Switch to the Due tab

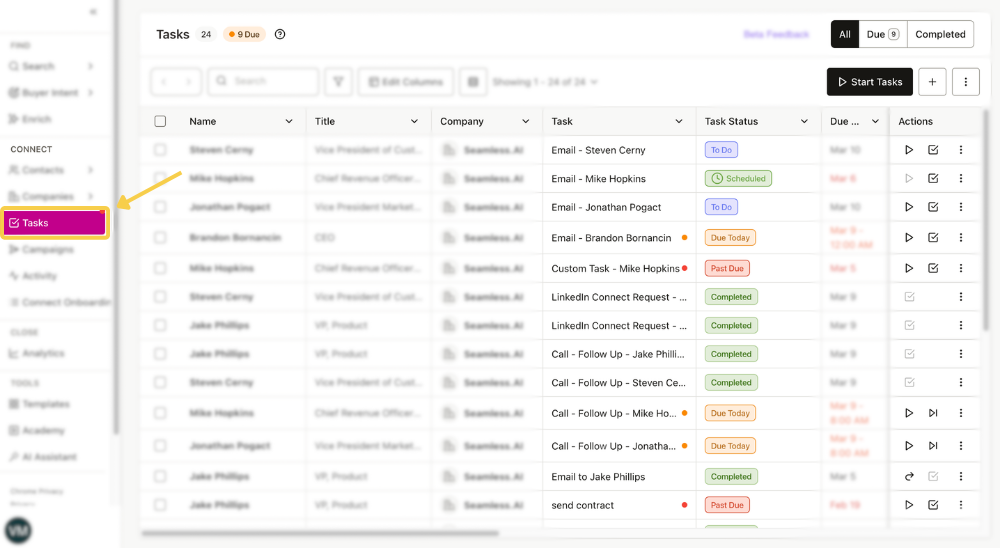pyautogui.click(x=883, y=34)
